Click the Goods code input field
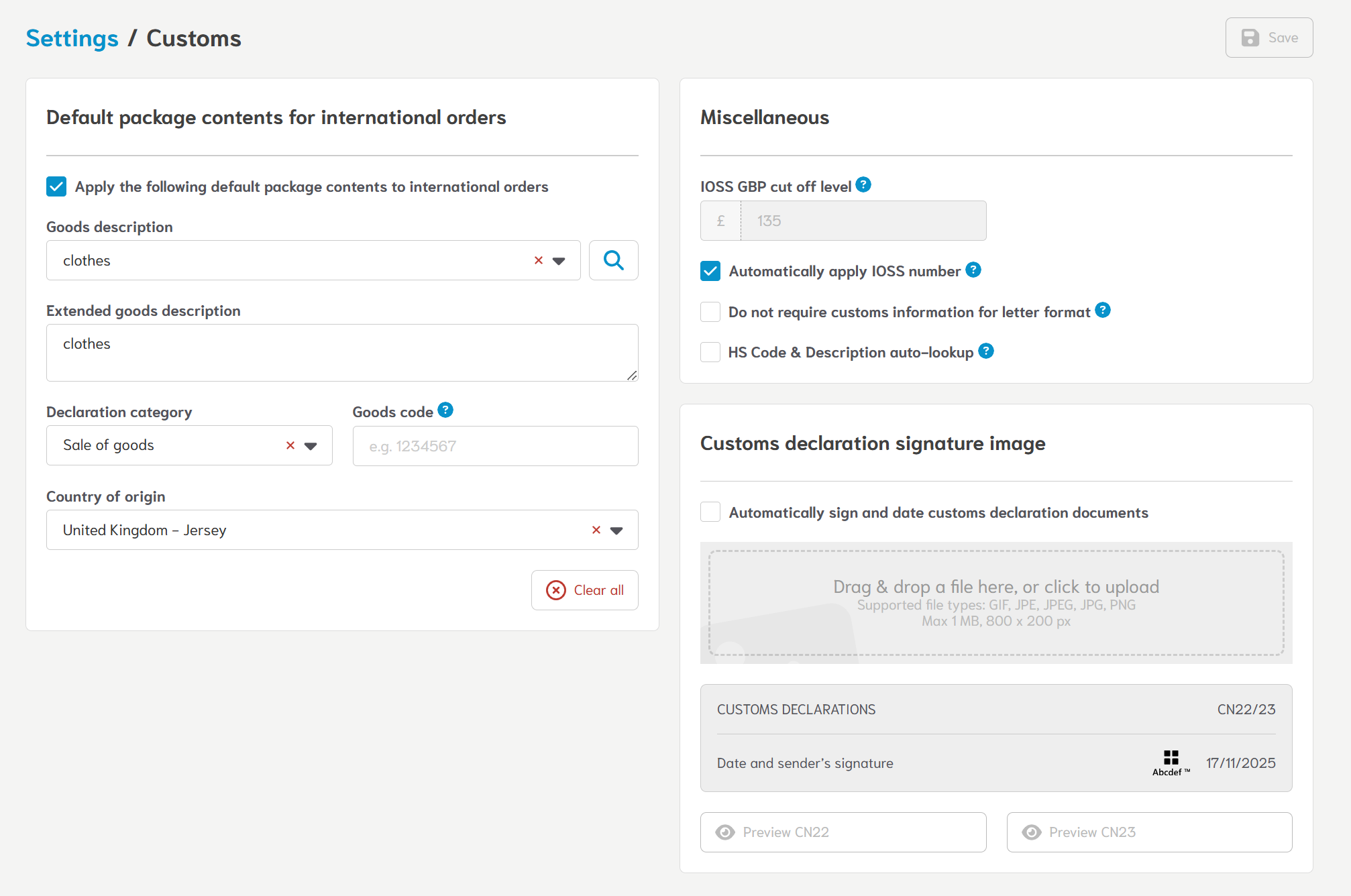Image resolution: width=1351 pixels, height=896 pixels. pyautogui.click(x=495, y=446)
